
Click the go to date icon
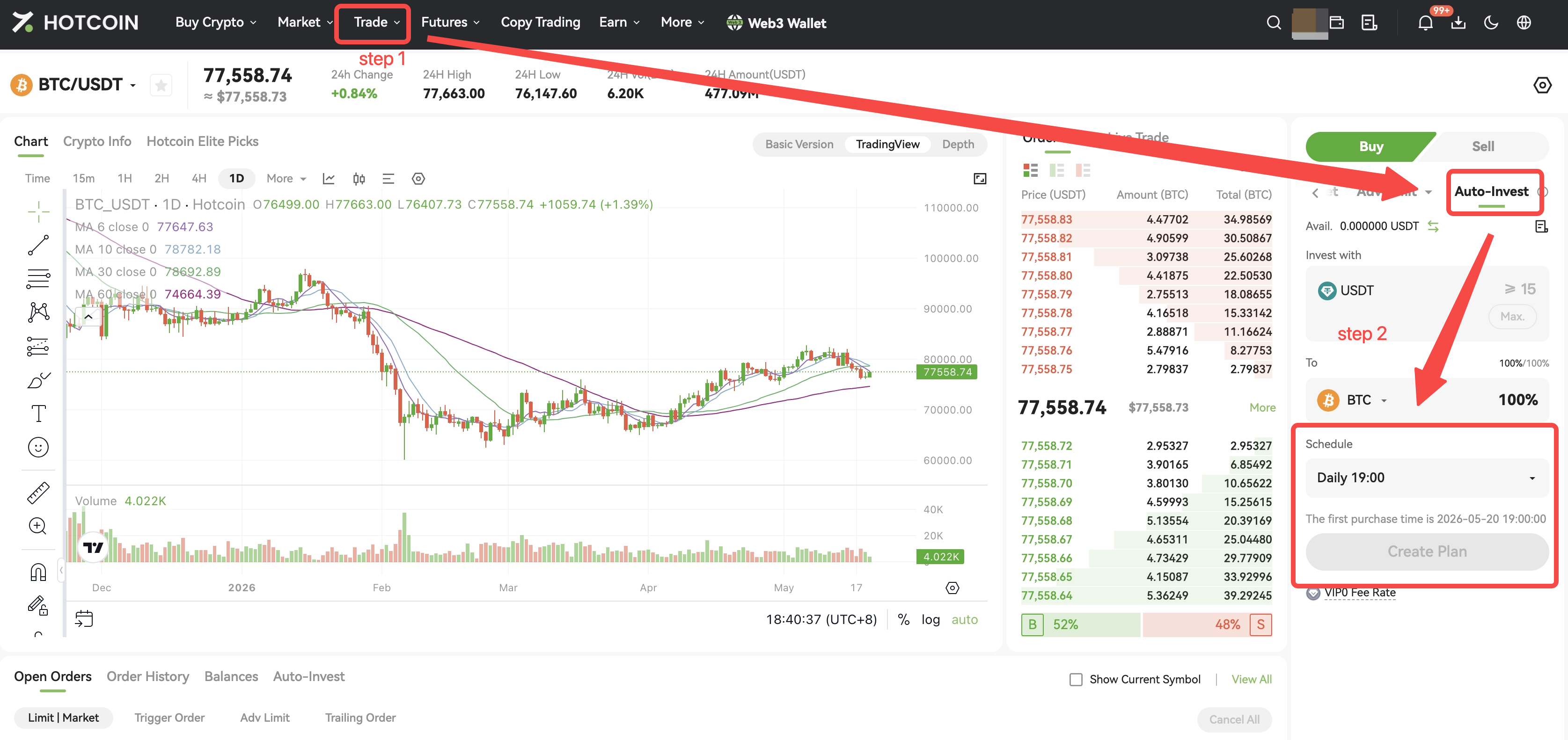tap(84, 619)
